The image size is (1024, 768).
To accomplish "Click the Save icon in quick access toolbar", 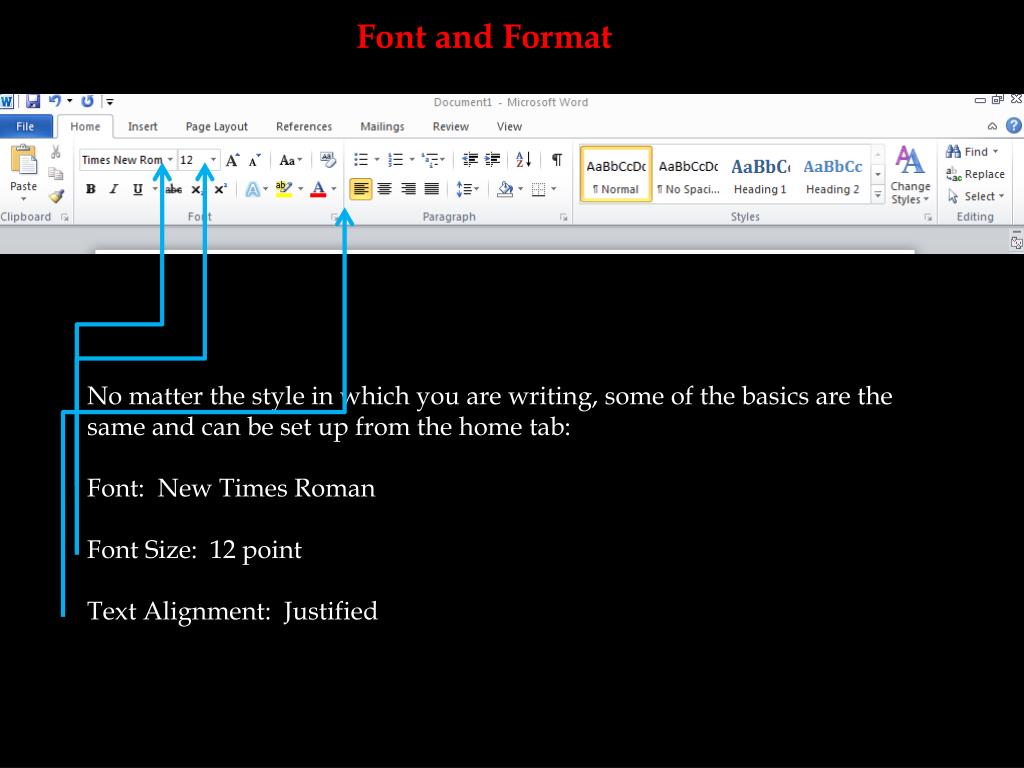I will [33, 101].
